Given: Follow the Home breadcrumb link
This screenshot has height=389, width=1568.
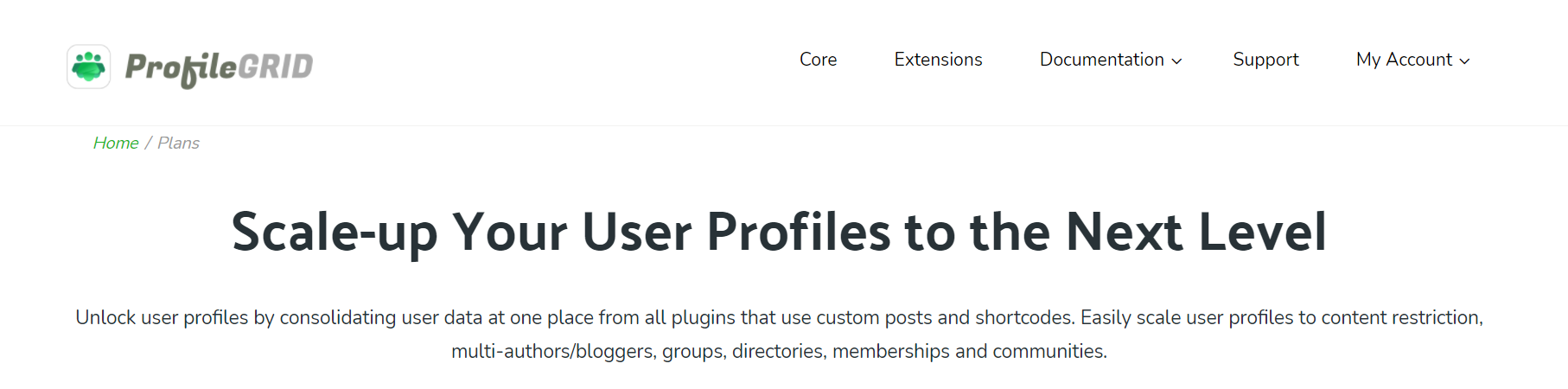Looking at the screenshot, I should point(116,143).
